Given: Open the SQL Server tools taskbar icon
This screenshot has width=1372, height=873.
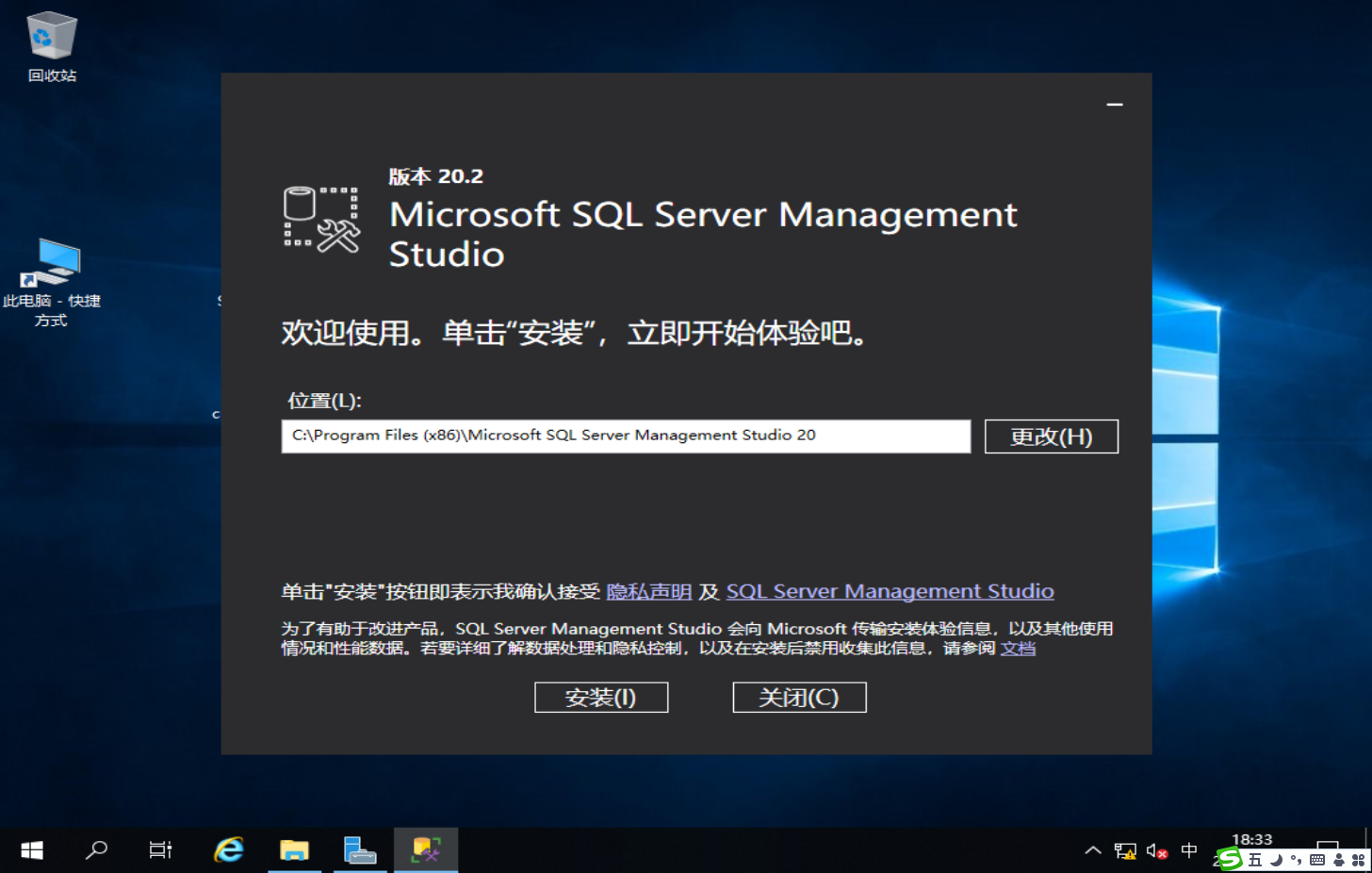Looking at the screenshot, I should [x=360, y=849].
